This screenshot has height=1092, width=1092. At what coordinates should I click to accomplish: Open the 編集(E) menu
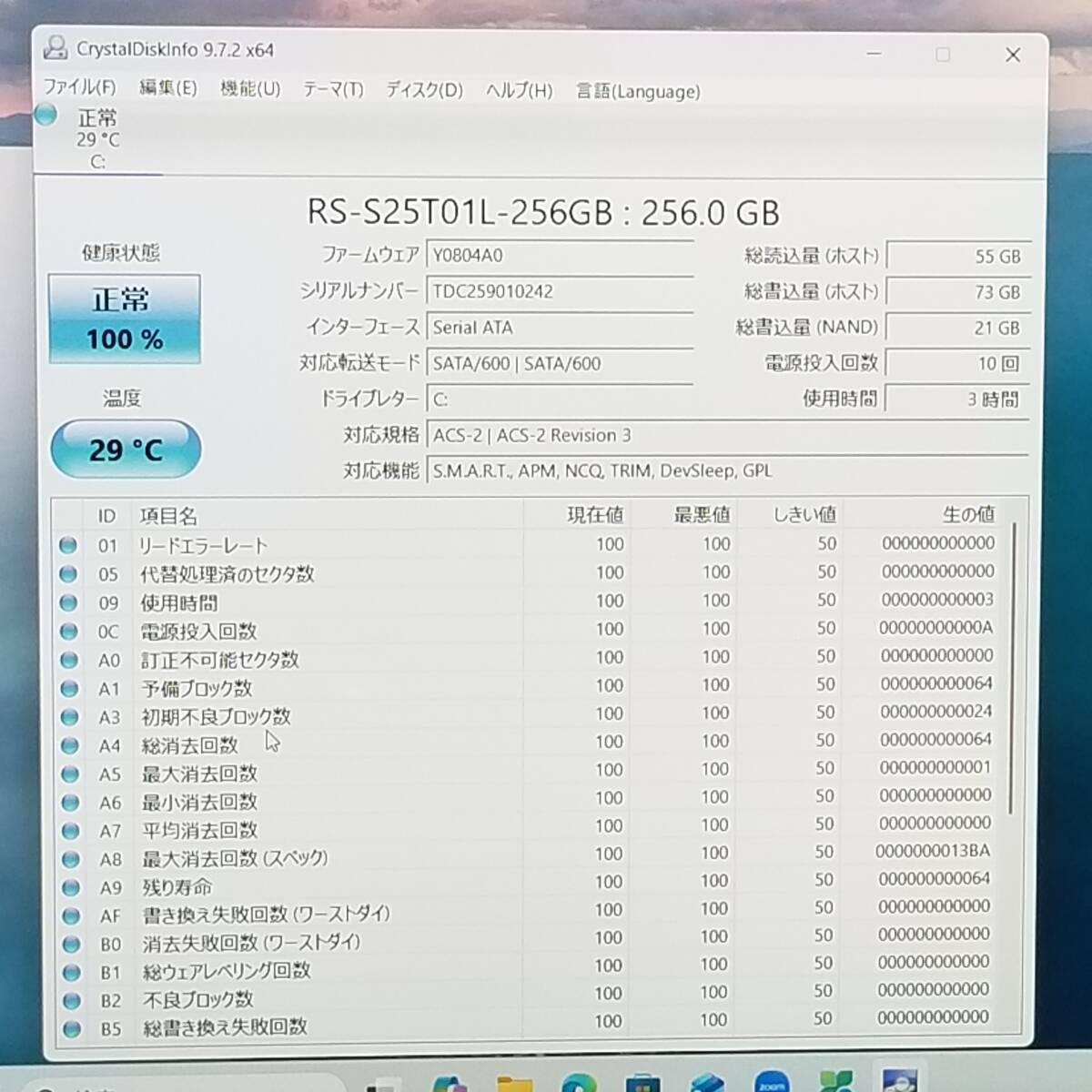click(167, 87)
